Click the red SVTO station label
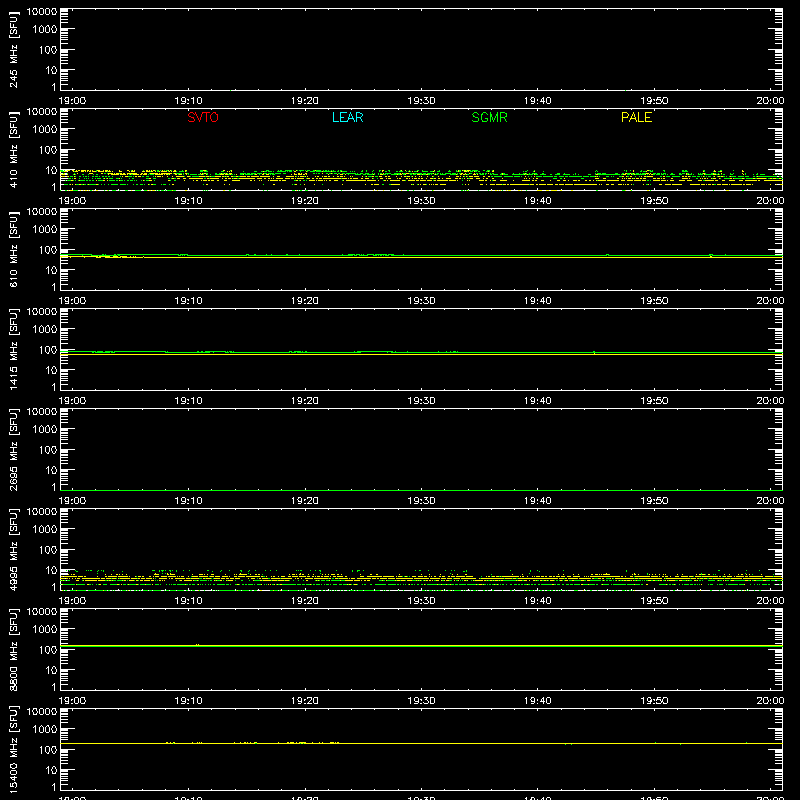The height and width of the screenshot is (800, 800). click(203, 117)
